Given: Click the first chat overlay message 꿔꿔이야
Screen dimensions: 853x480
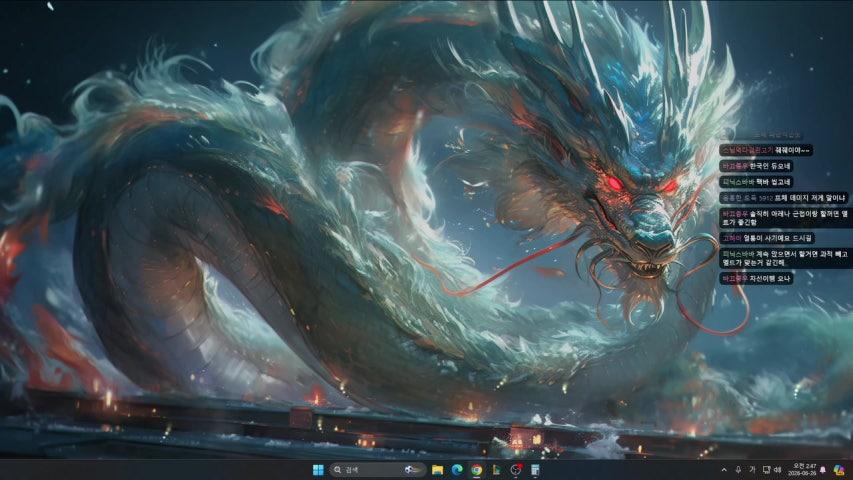Looking at the screenshot, I should (767, 150).
